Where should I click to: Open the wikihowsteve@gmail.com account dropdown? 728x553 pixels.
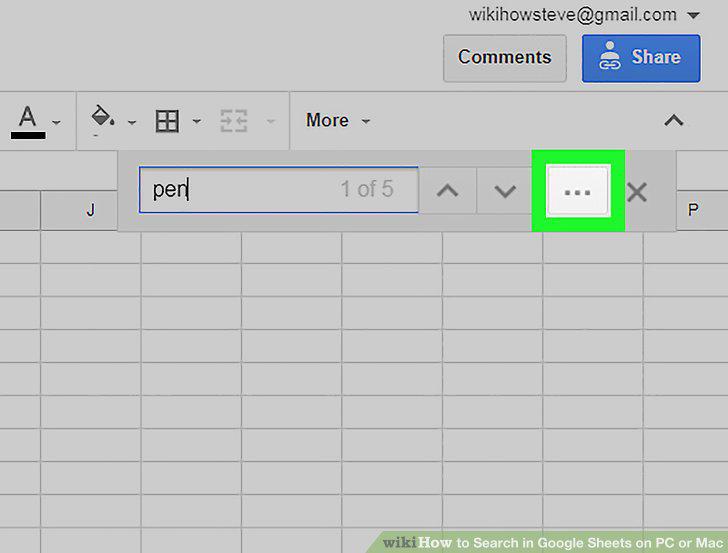(x=693, y=16)
